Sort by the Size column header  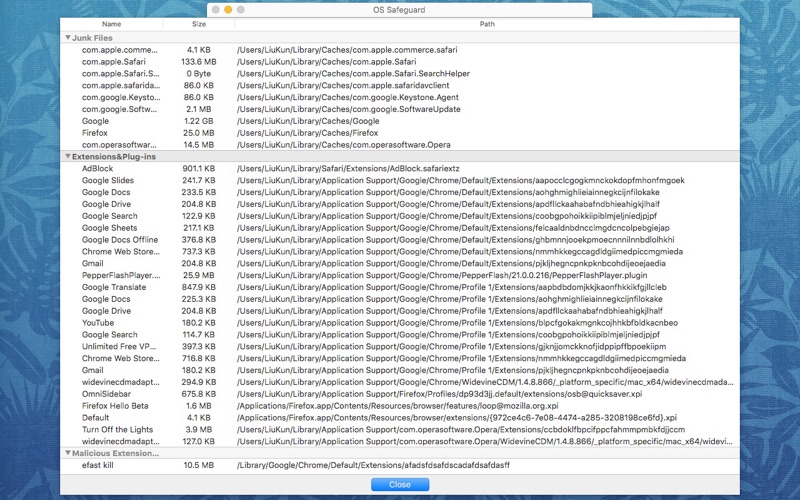[x=198, y=24]
